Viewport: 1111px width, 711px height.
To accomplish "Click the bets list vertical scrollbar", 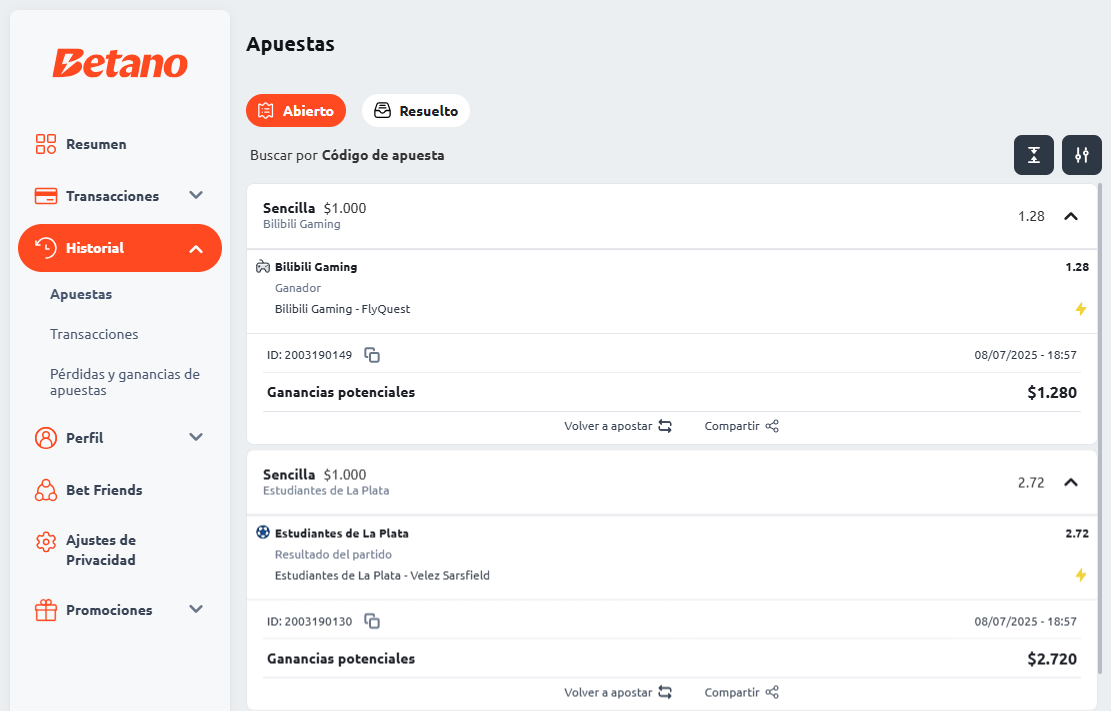I will pyautogui.click(x=1100, y=429).
